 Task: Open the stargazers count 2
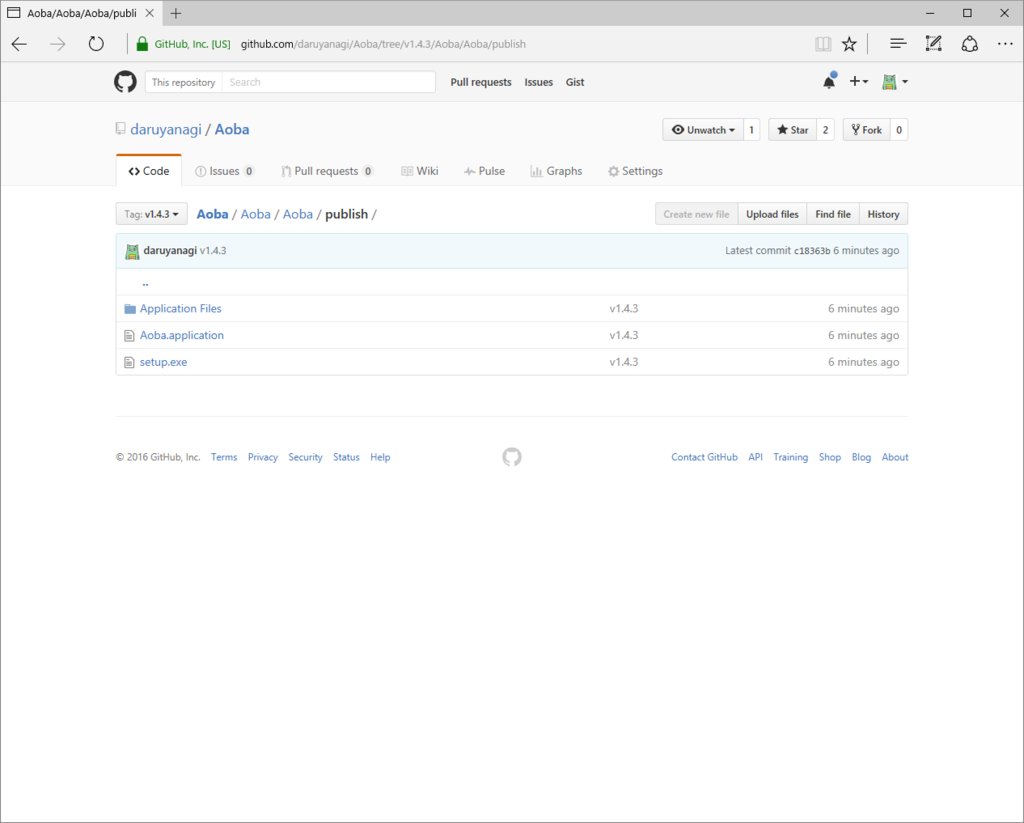[825, 130]
